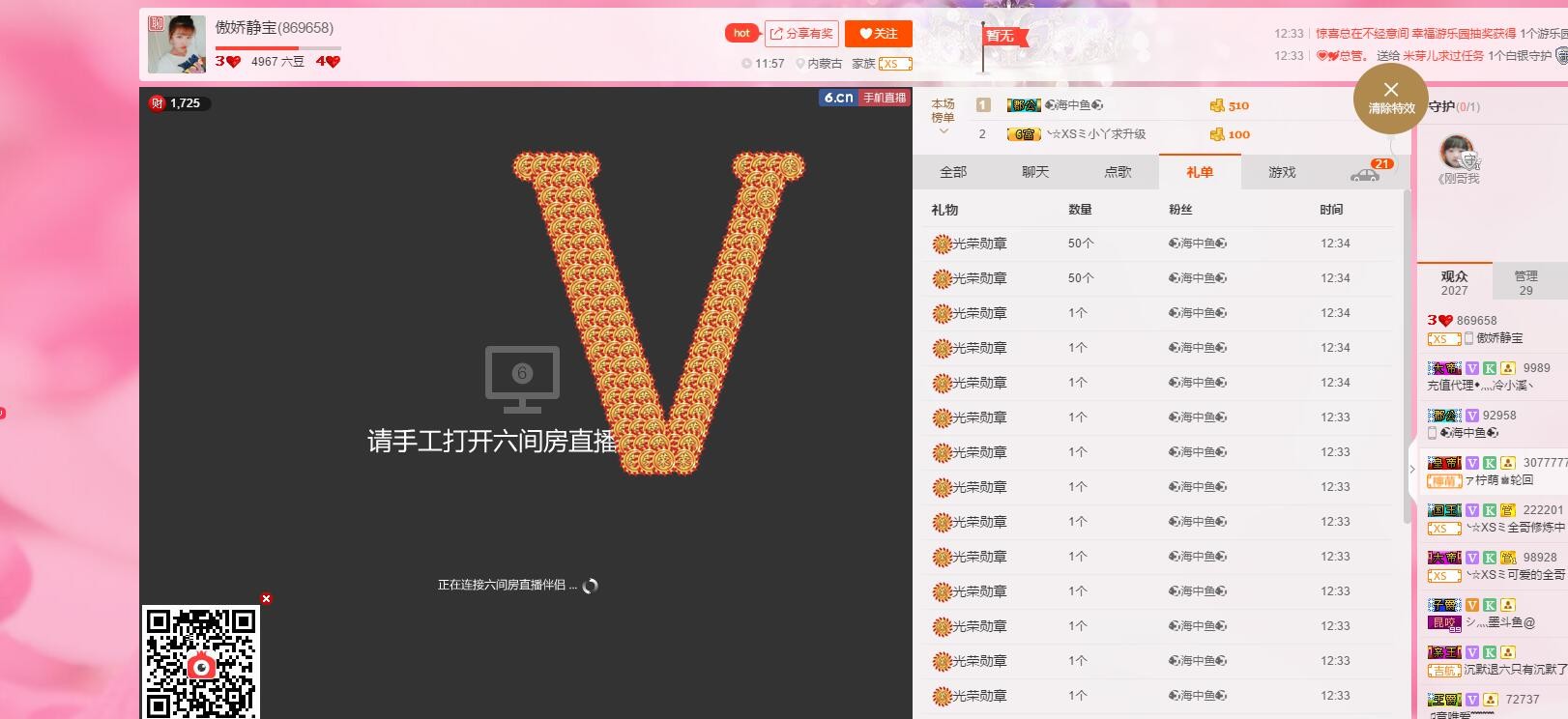The image size is (1568, 719).
Task: Click the gold coins icon next to 100
Action: pos(1217,134)
